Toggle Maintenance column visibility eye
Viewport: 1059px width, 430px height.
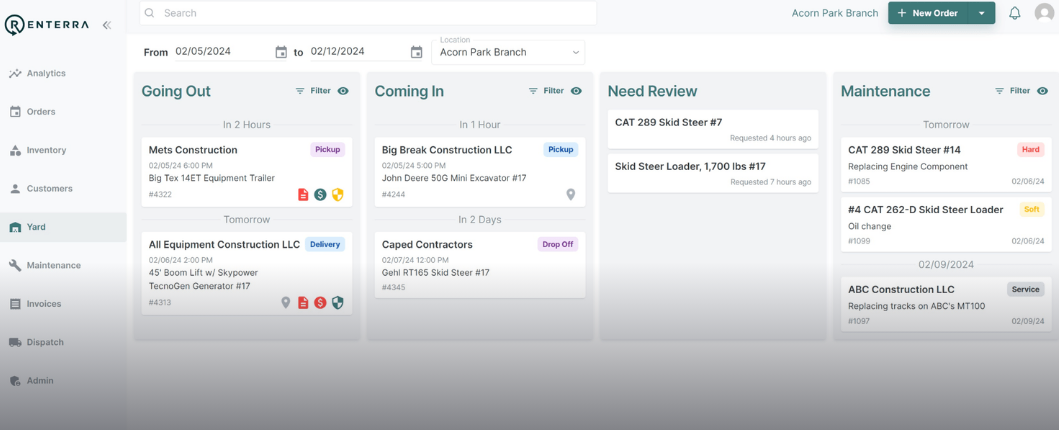point(1043,91)
